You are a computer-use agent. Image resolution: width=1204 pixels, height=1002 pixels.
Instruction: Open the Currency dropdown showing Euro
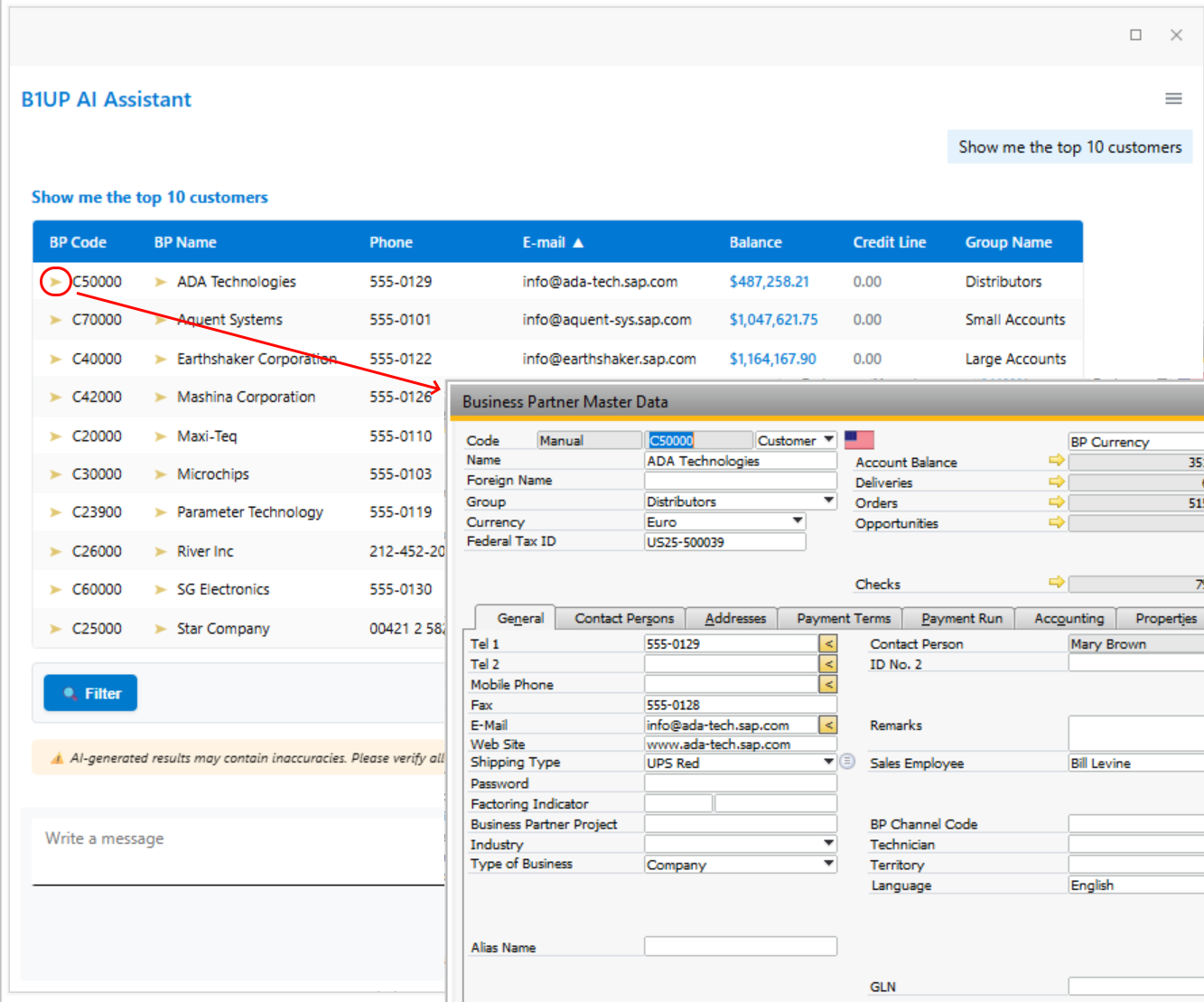coord(797,521)
